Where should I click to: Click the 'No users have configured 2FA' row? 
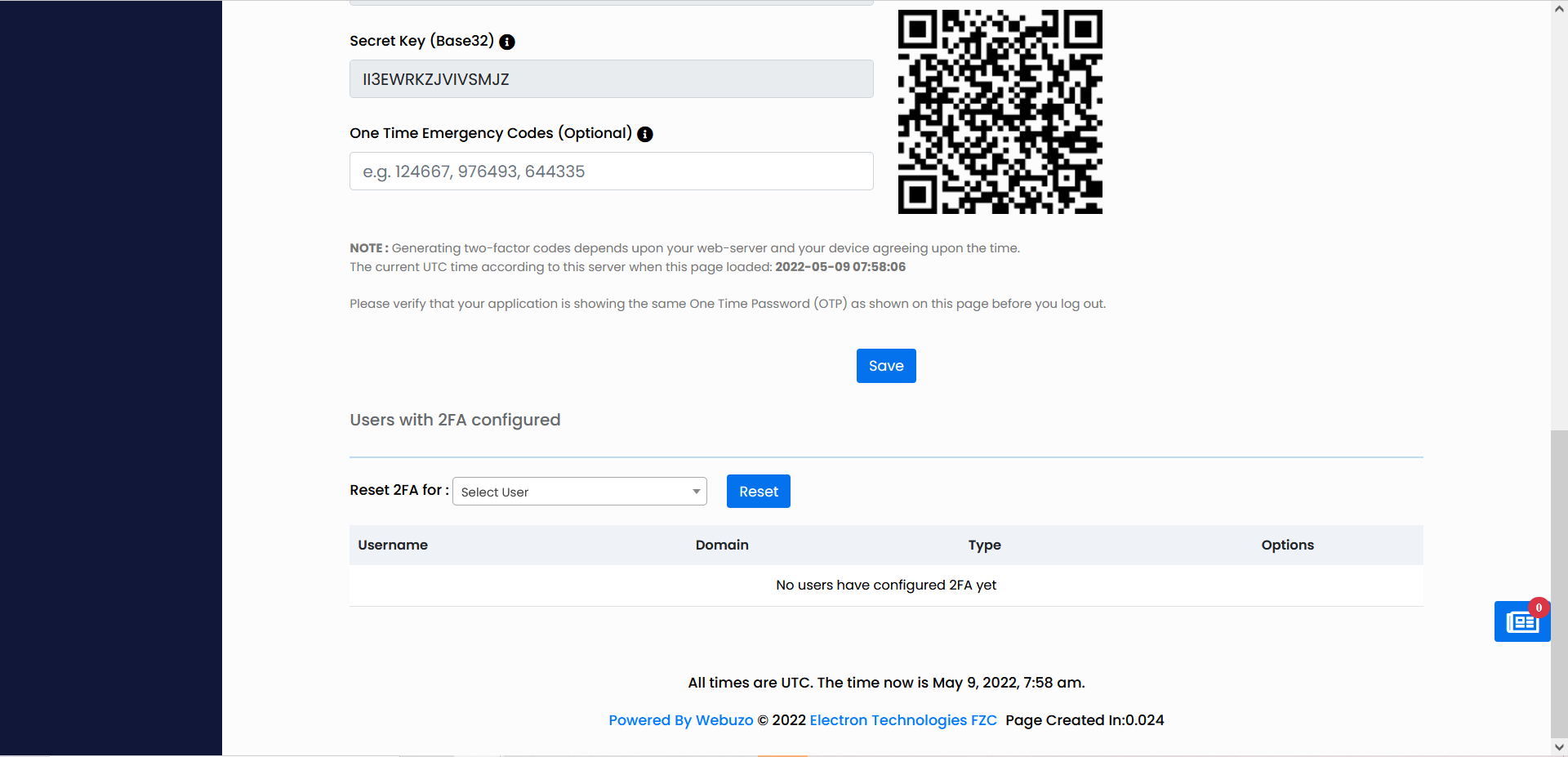tap(886, 585)
